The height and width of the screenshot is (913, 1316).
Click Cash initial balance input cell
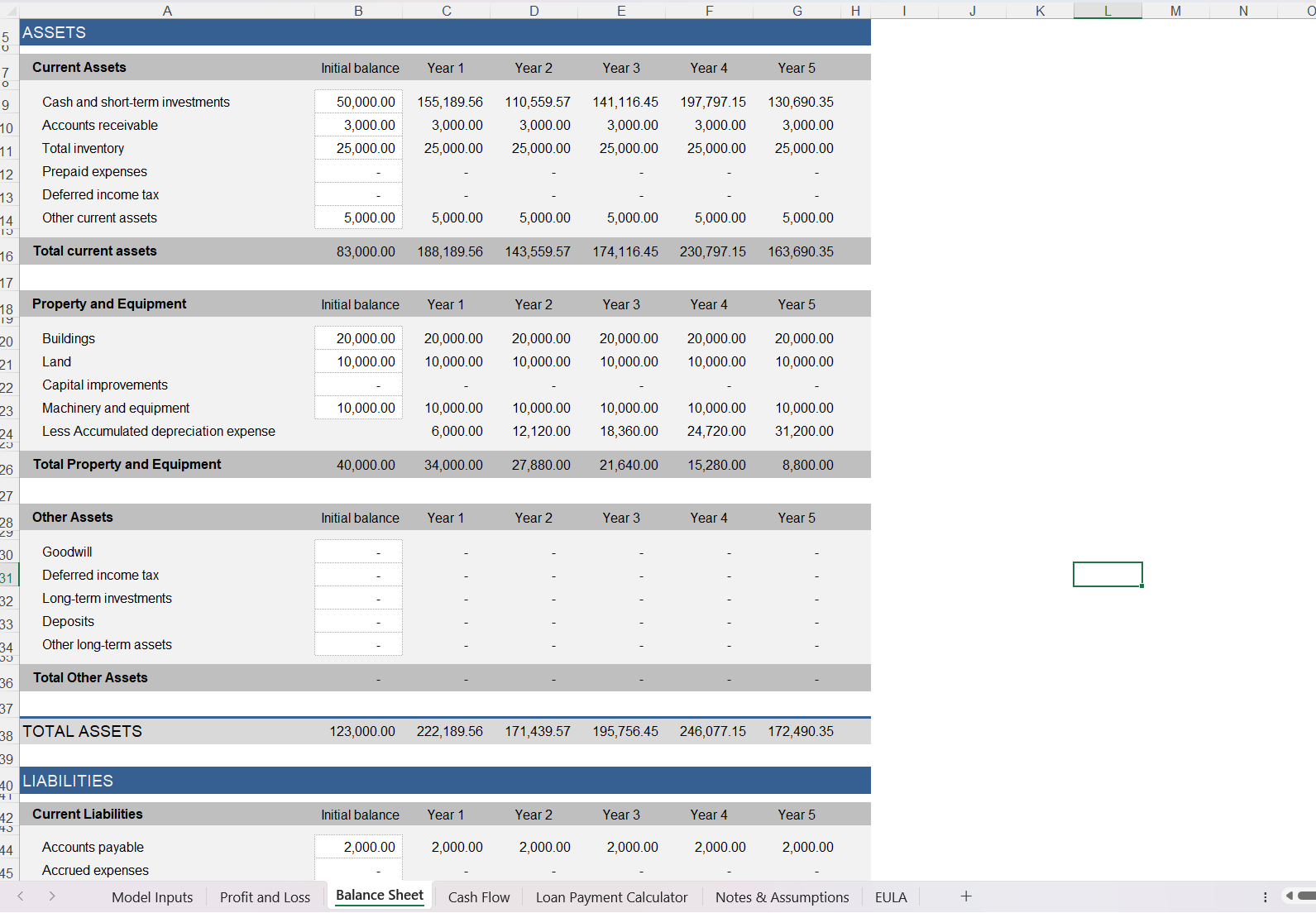tap(358, 102)
